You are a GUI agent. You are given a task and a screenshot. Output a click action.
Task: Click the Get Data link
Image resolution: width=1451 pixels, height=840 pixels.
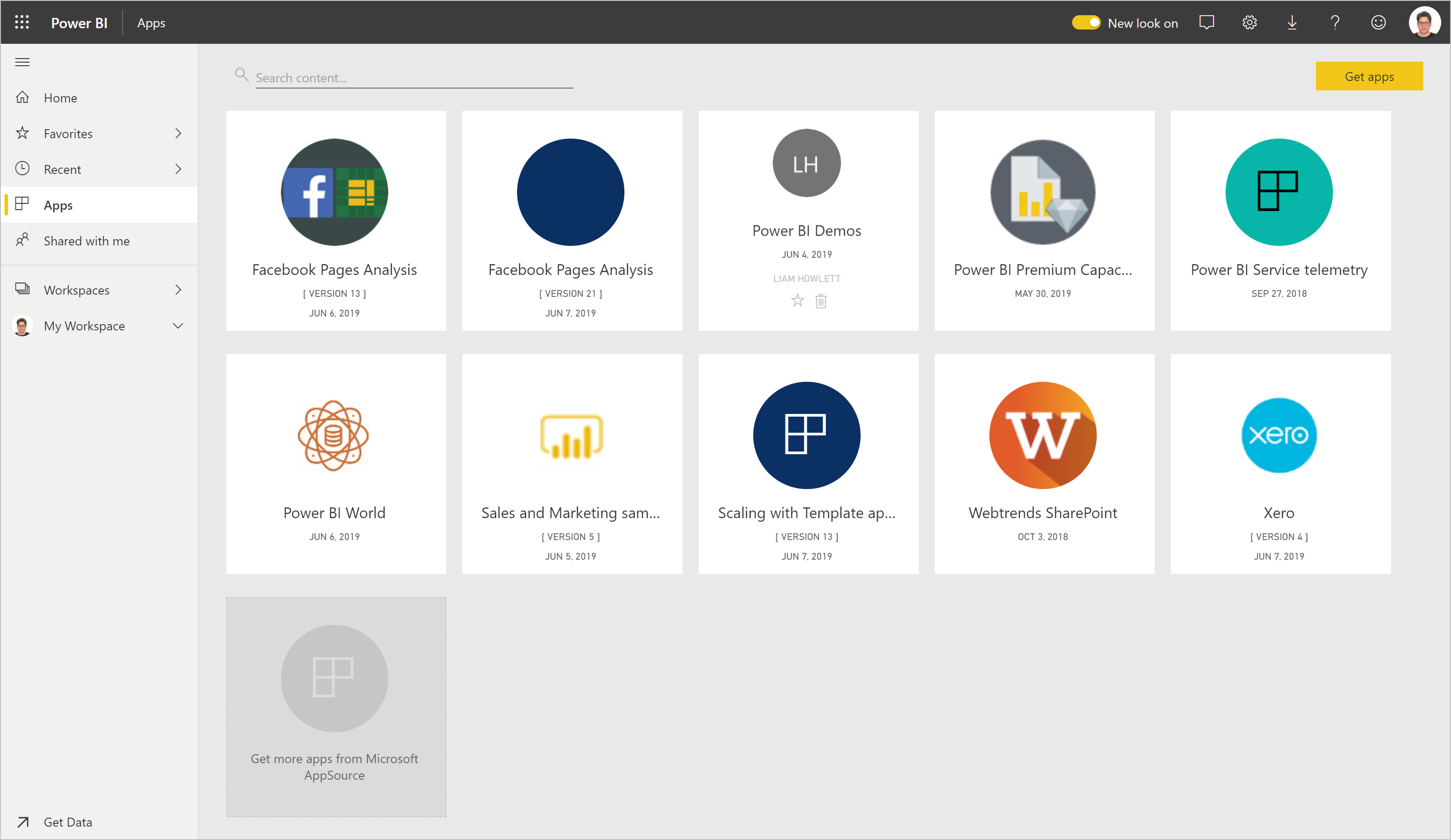click(x=68, y=822)
